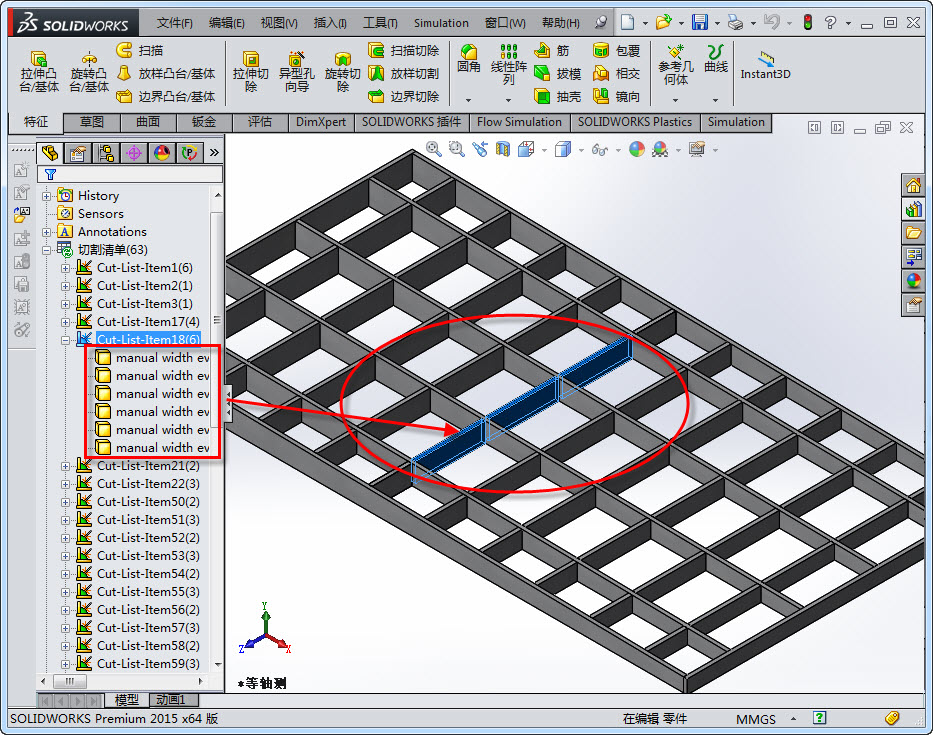Select the 旋转凸台/基体 revolve boss tool
This screenshot has width=933, height=735.
[x=89, y=71]
